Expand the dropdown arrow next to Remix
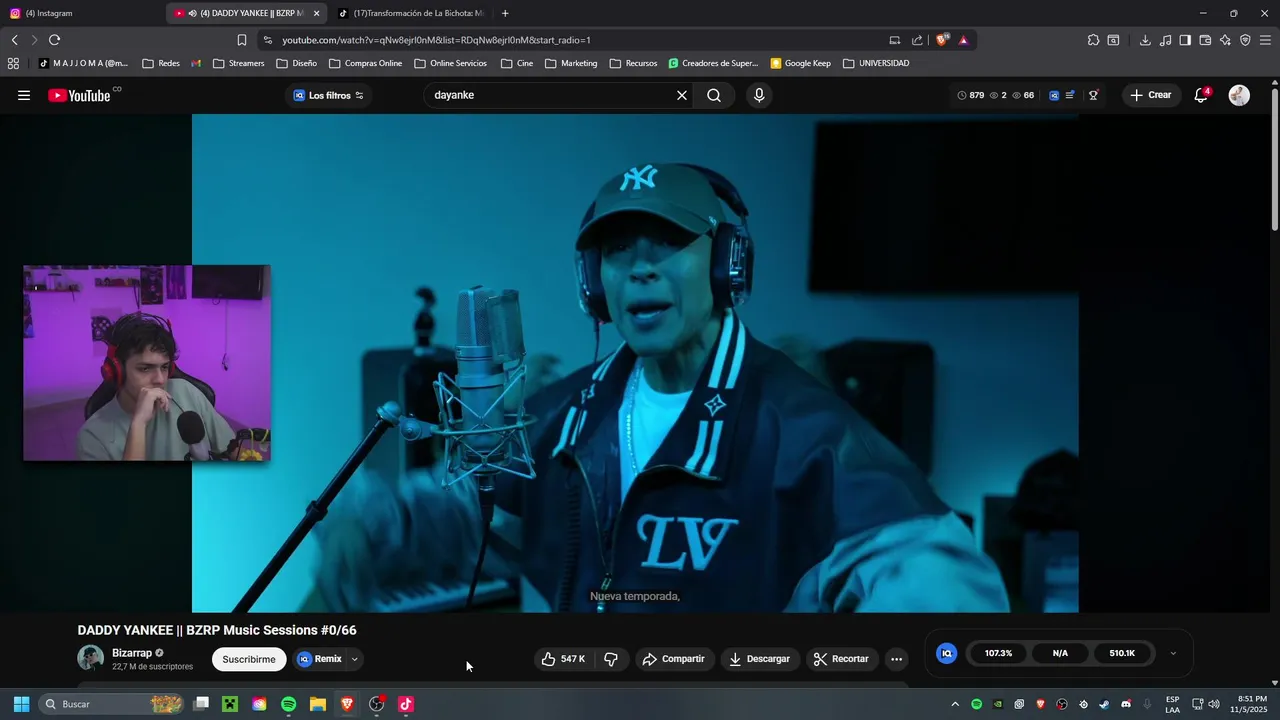Screen dimensions: 1280x720 click(354, 659)
